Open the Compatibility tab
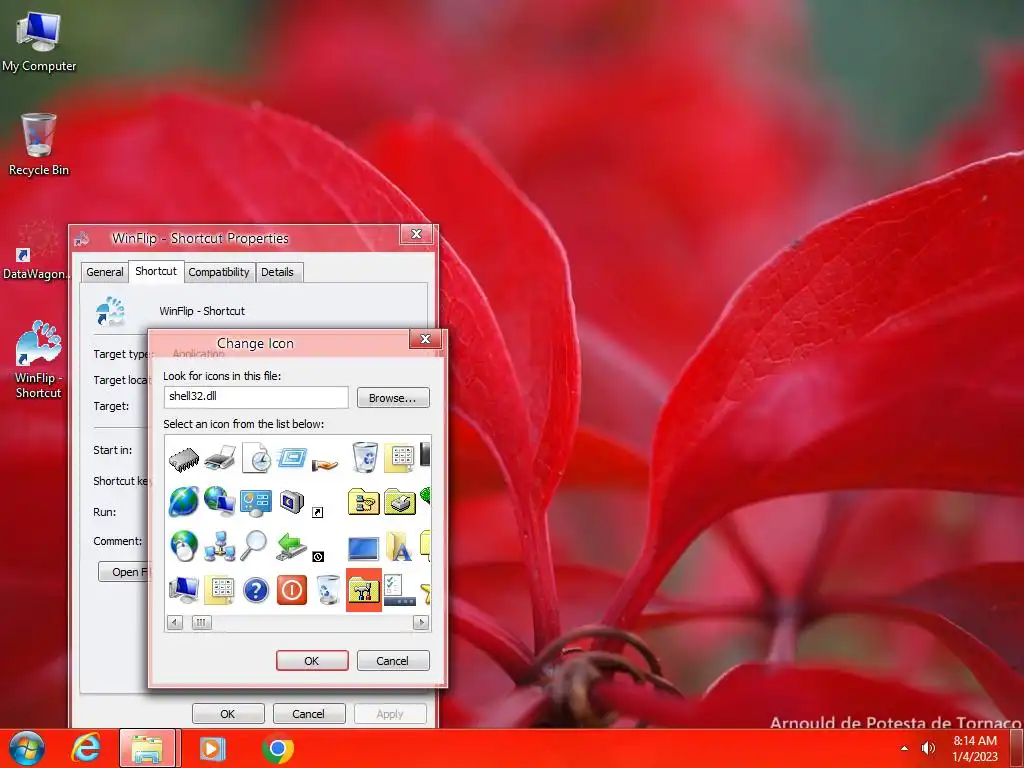Image resolution: width=1024 pixels, height=768 pixels. (x=219, y=272)
